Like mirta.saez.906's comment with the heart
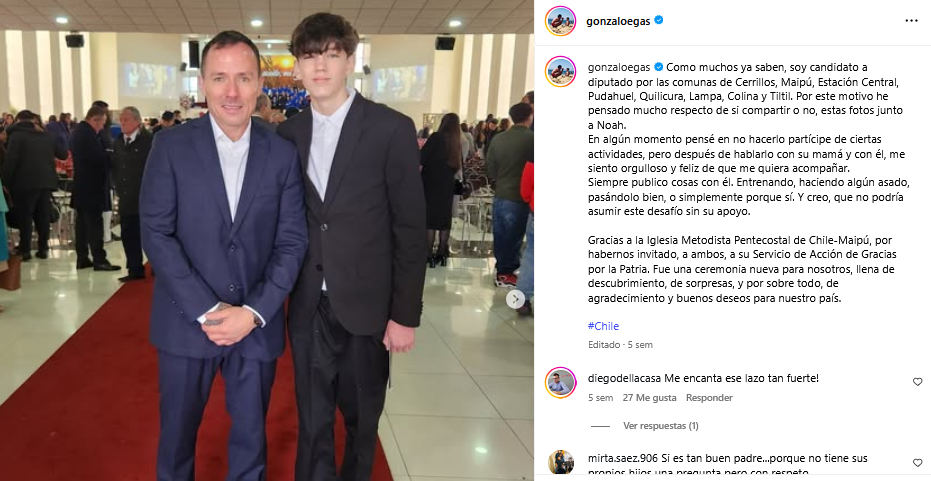Viewport: 931px width, 481px height. (x=917, y=463)
